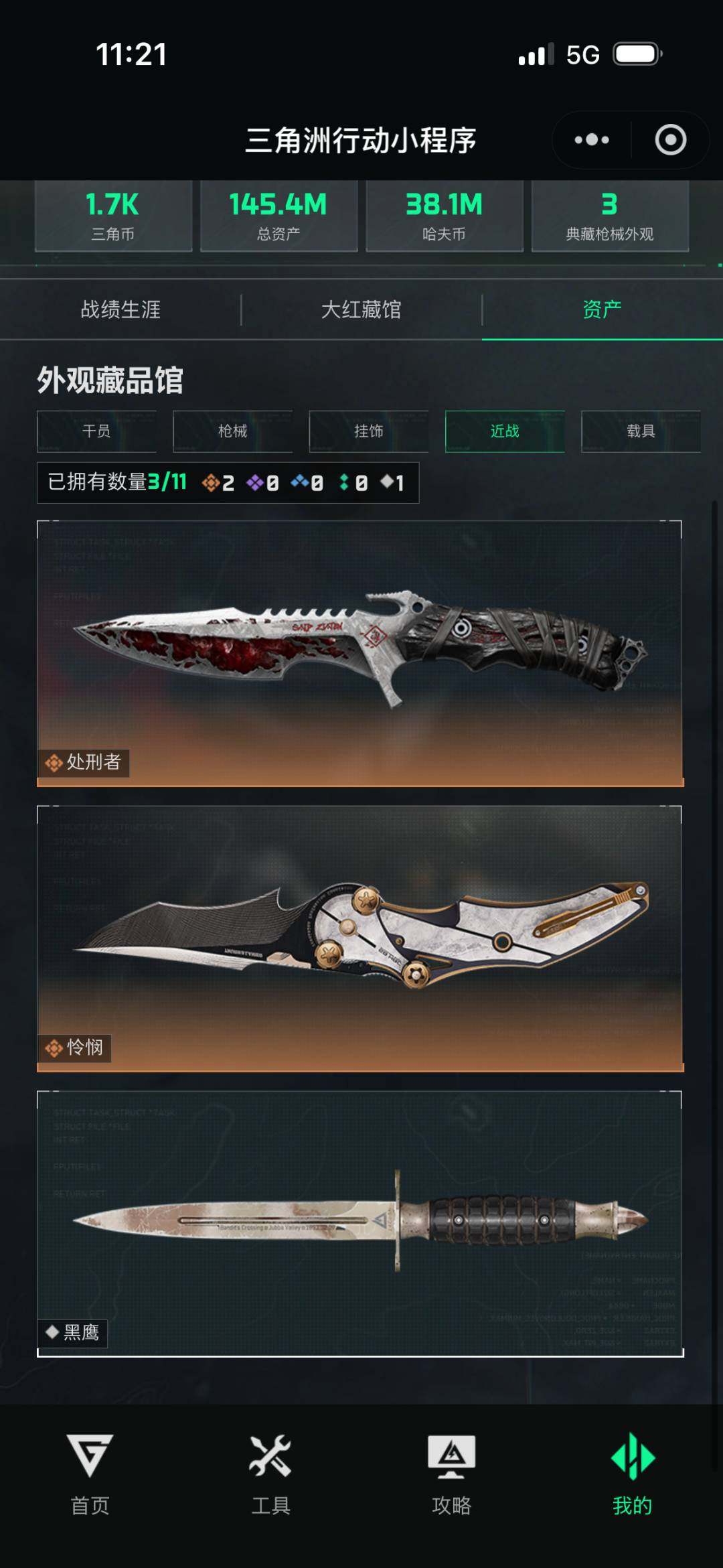Open the 处刑者 knife skin card
The image size is (723, 1568).
[360, 653]
